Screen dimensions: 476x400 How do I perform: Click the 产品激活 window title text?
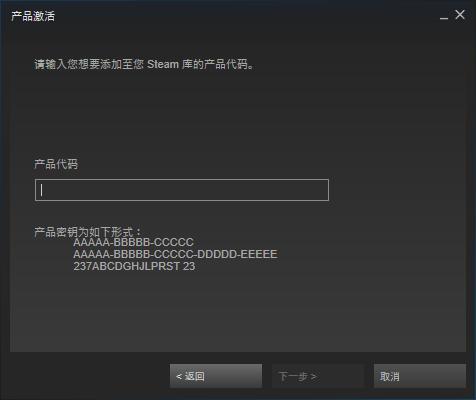(x=33, y=16)
